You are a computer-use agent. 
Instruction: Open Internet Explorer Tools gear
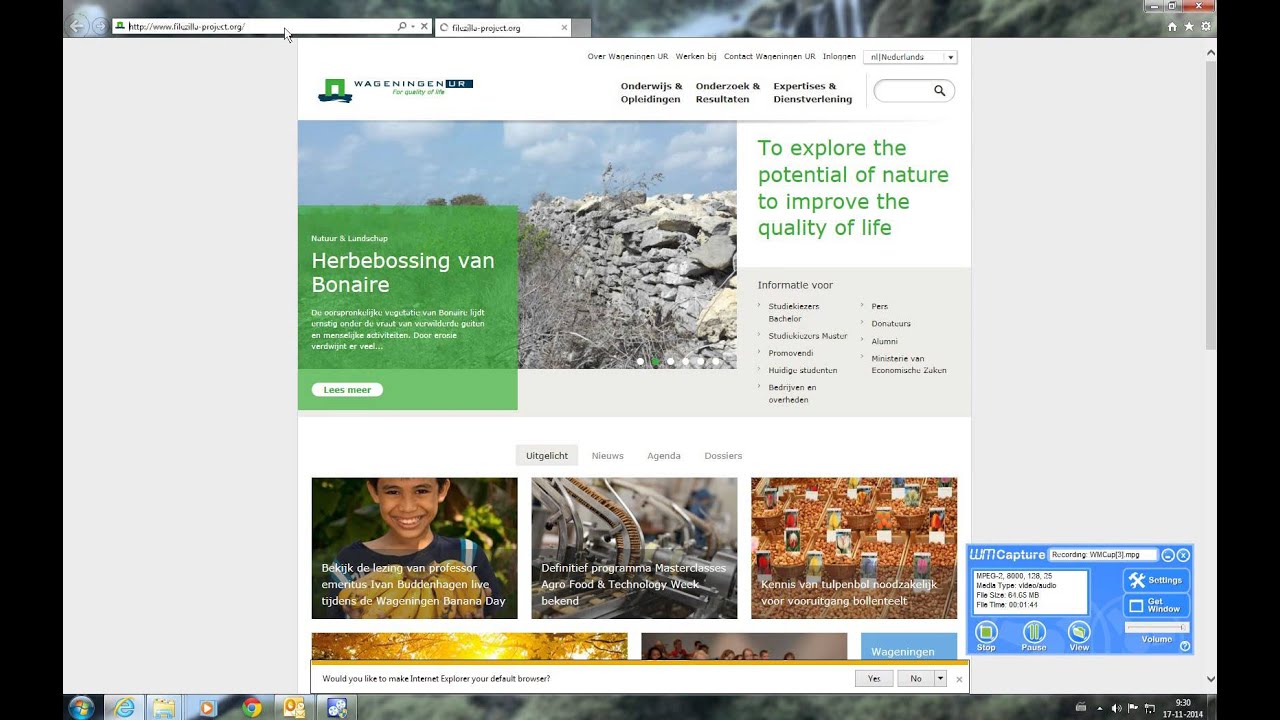coord(1205,27)
